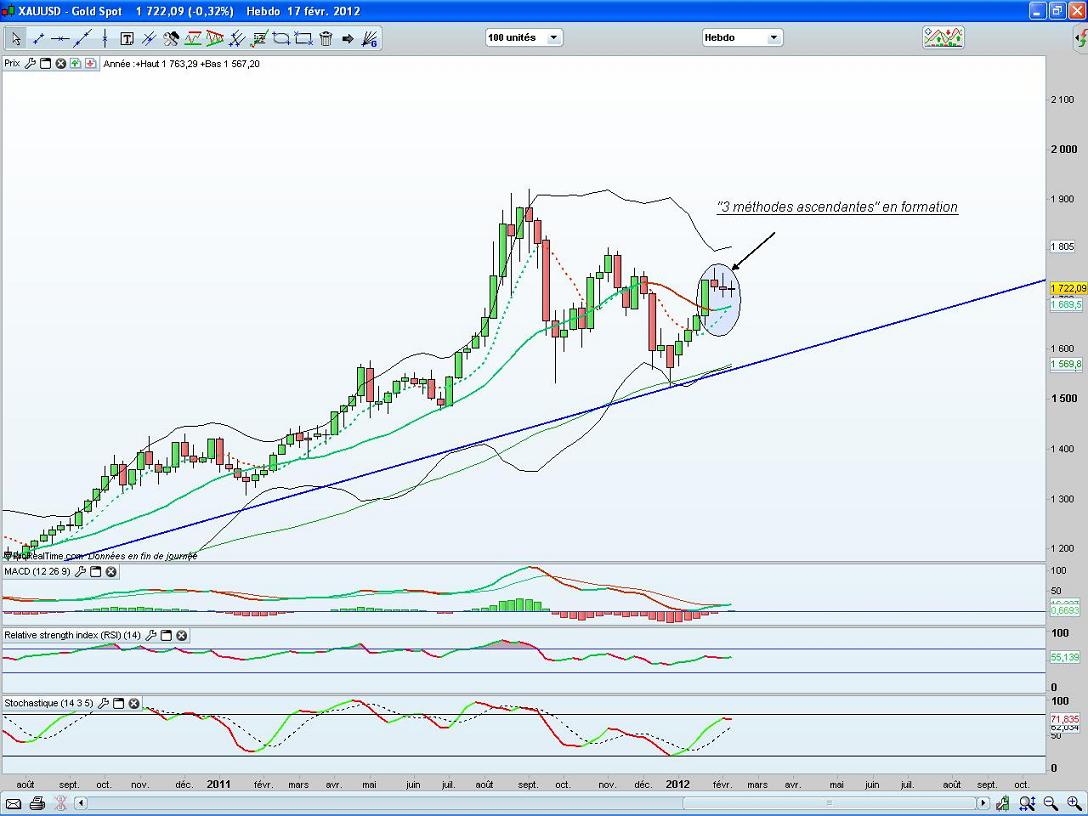Open Stochastique settings wrench
This screenshot has width=1088, height=816.
(x=103, y=703)
